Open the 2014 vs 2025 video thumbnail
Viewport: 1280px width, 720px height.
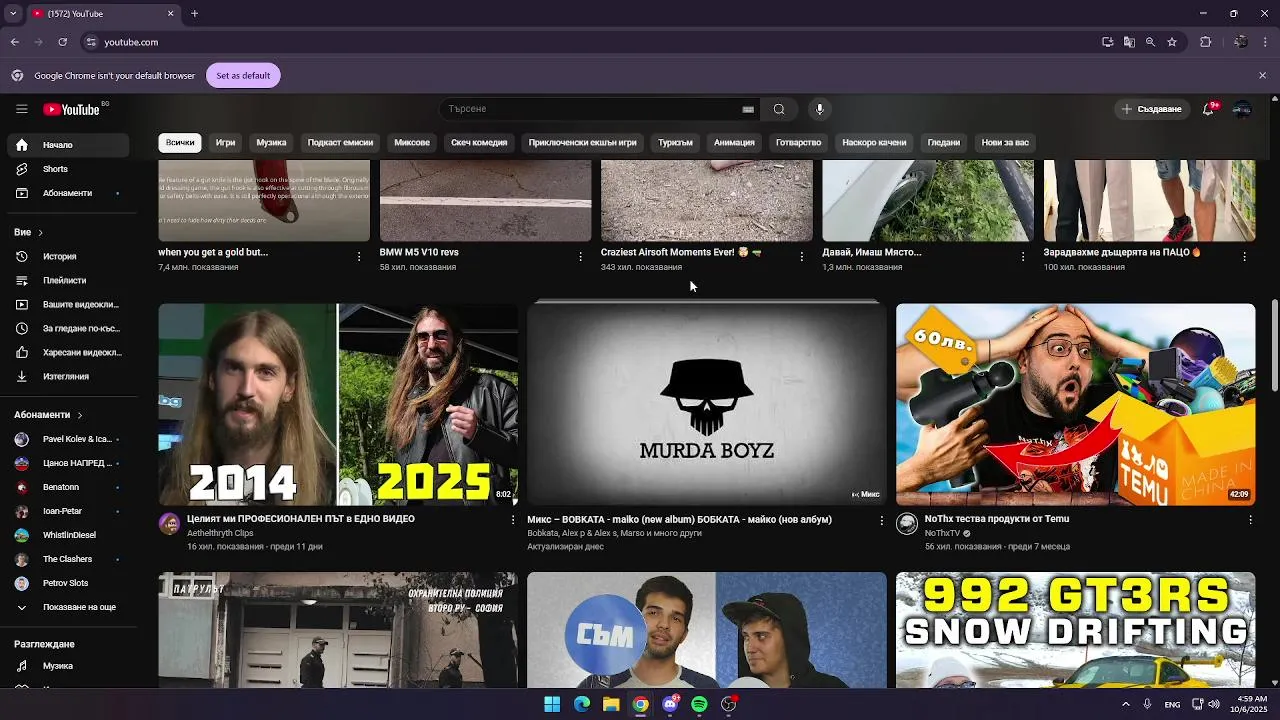pyautogui.click(x=338, y=405)
